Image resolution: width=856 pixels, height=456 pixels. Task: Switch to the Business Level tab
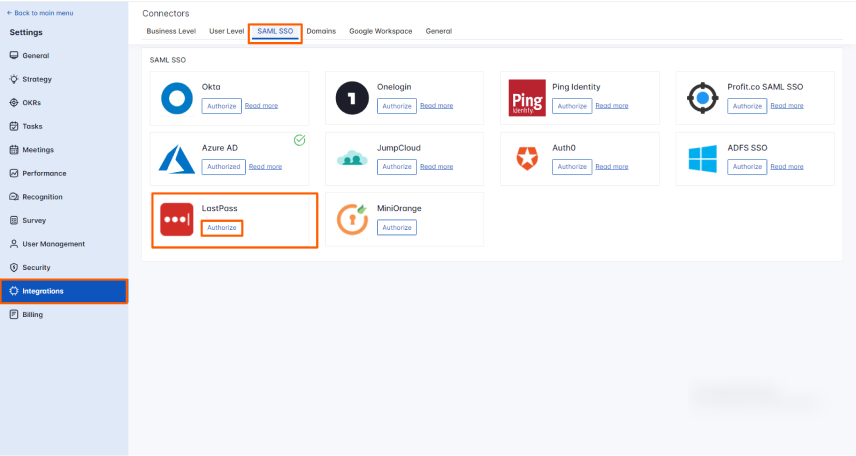click(171, 31)
